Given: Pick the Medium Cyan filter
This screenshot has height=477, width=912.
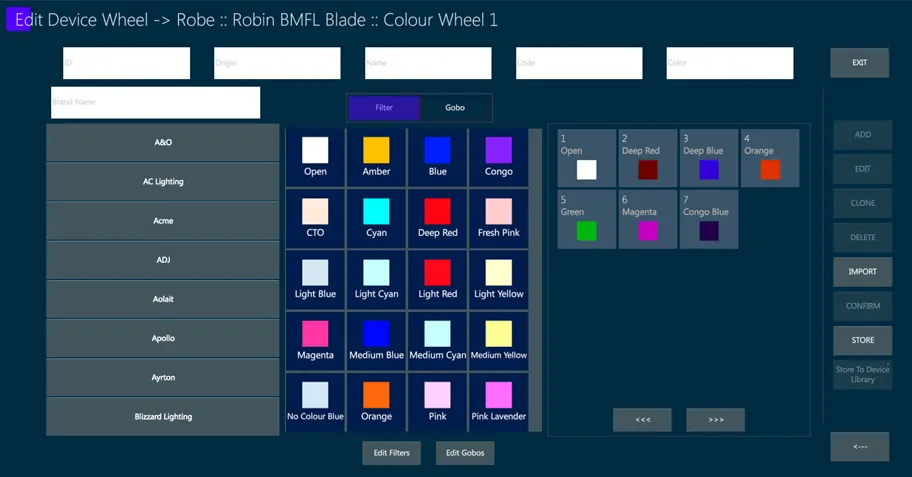Looking at the screenshot, I should point(437,341).
